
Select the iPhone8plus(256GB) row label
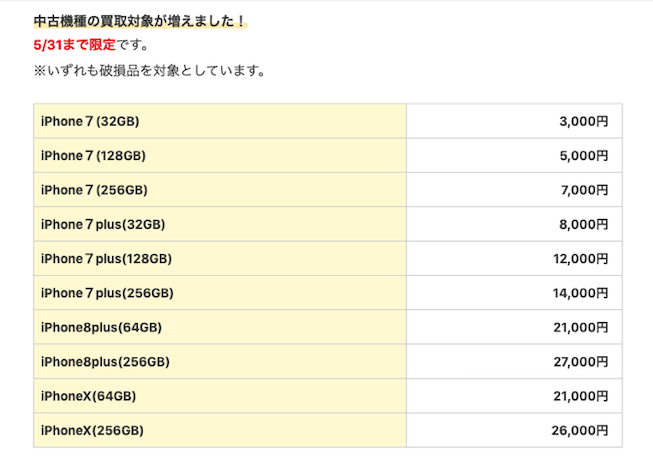pos(105,361)
